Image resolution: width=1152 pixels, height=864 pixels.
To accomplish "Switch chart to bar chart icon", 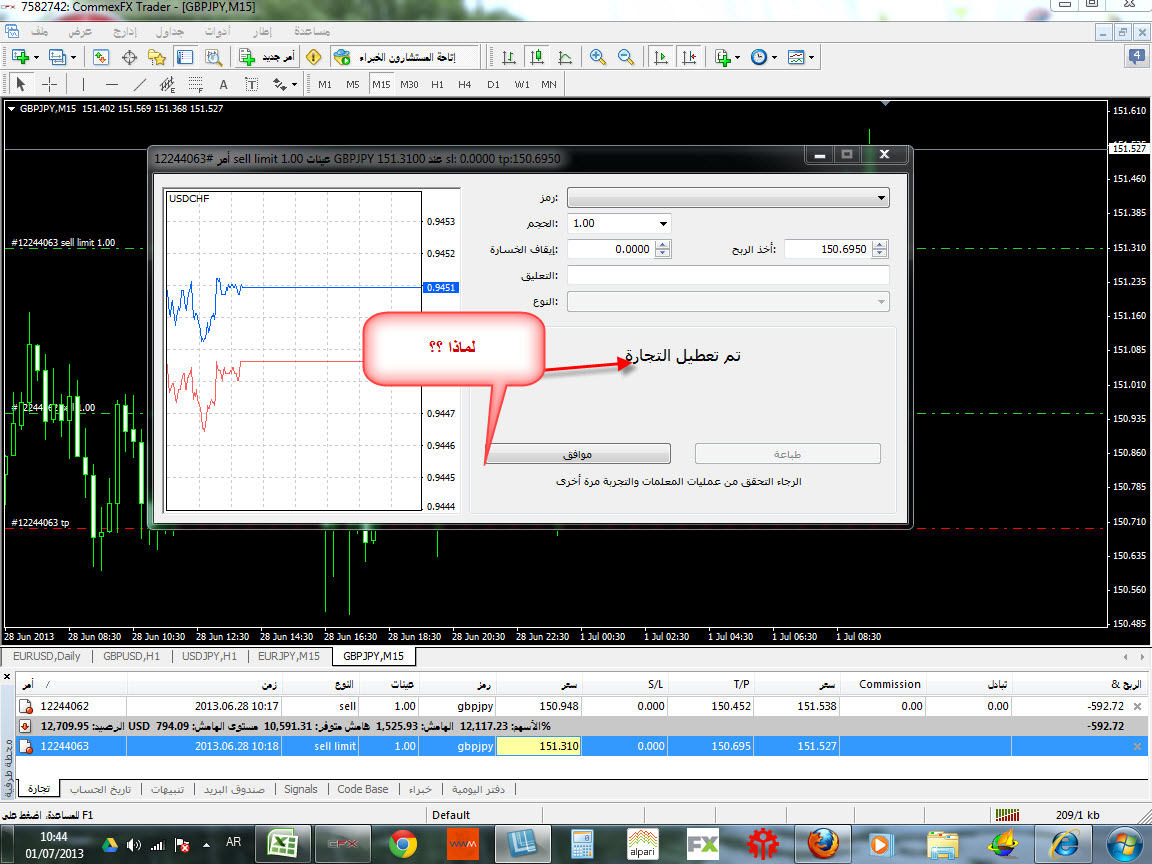I will tap(508, 57).
